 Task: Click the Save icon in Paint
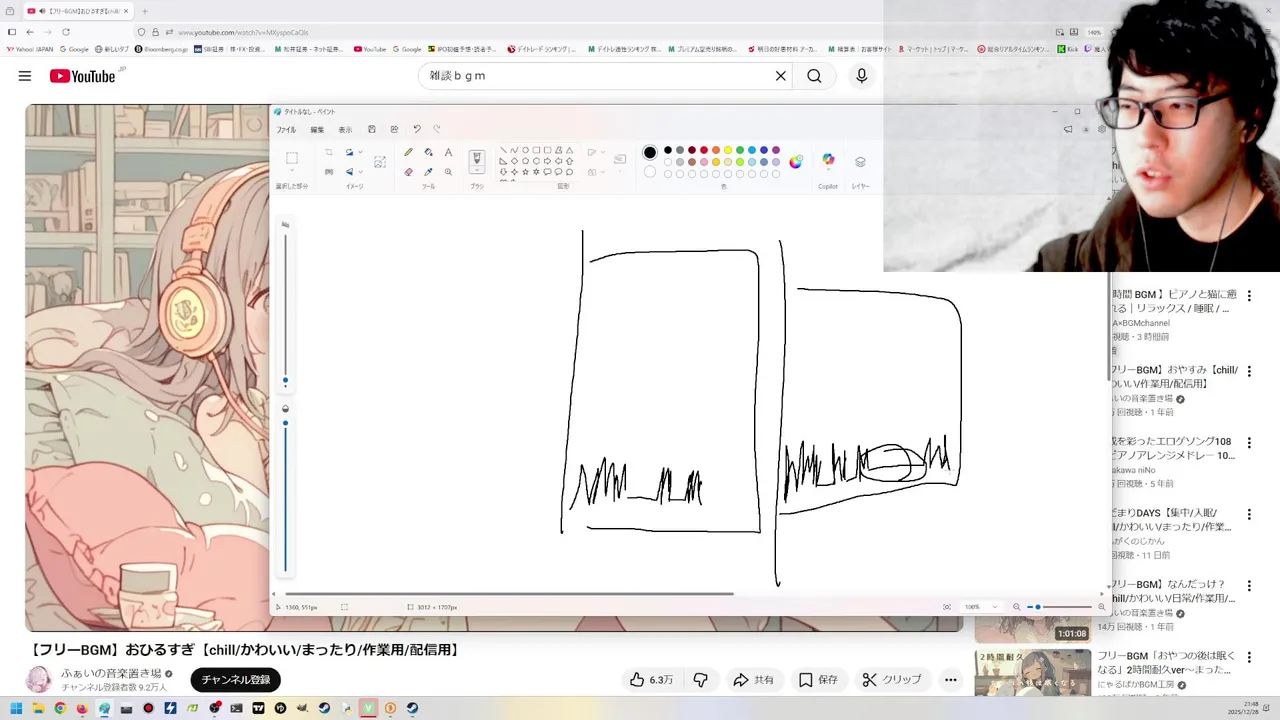tap(372, 129)
